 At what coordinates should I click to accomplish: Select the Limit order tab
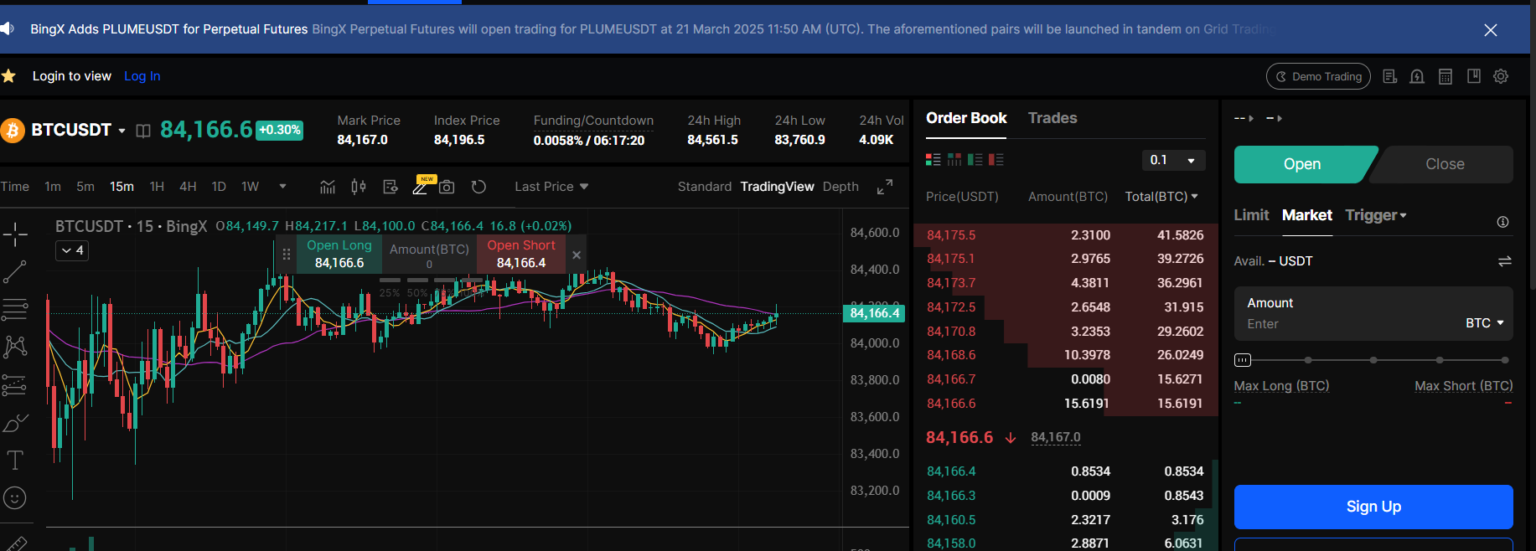pyautogui.click(x=1251, y=215)
